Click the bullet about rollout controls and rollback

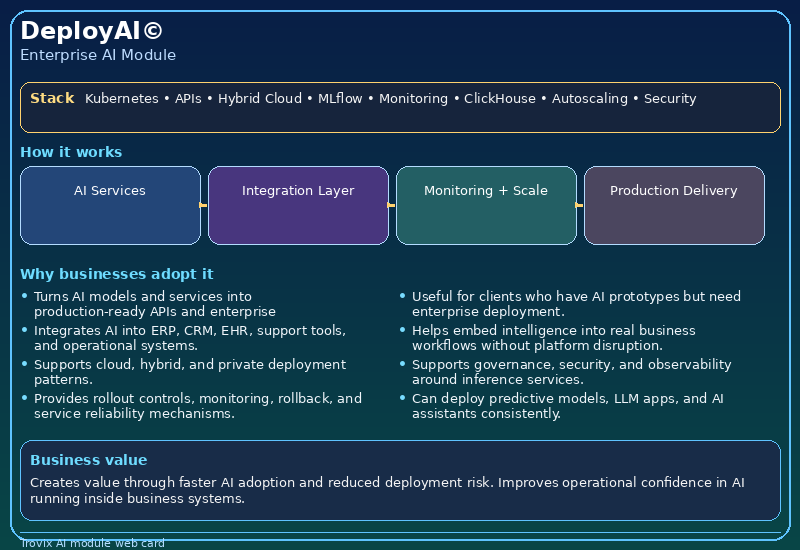(197, 406)
